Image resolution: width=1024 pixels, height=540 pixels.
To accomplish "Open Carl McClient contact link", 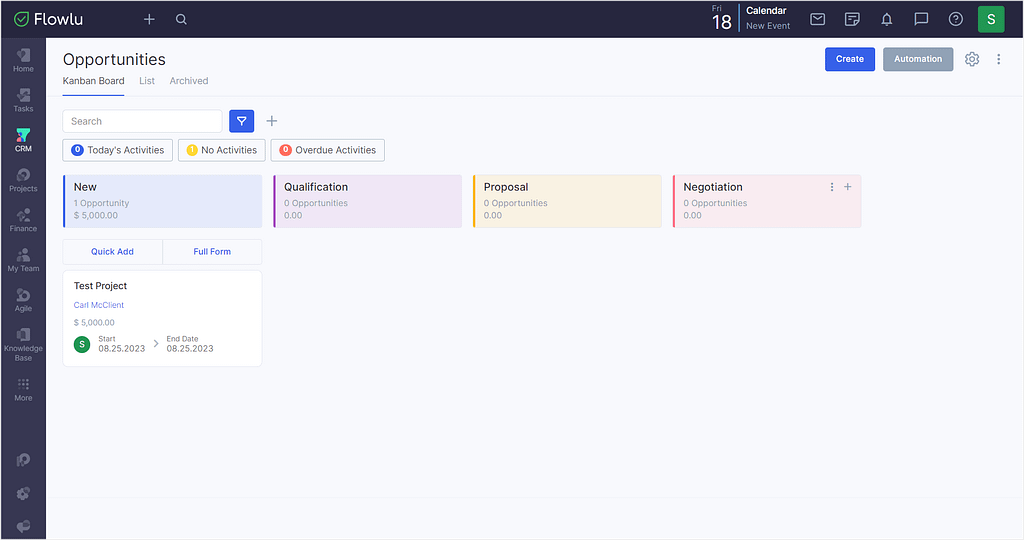I will pyautogui.click(x=99, y=305).
